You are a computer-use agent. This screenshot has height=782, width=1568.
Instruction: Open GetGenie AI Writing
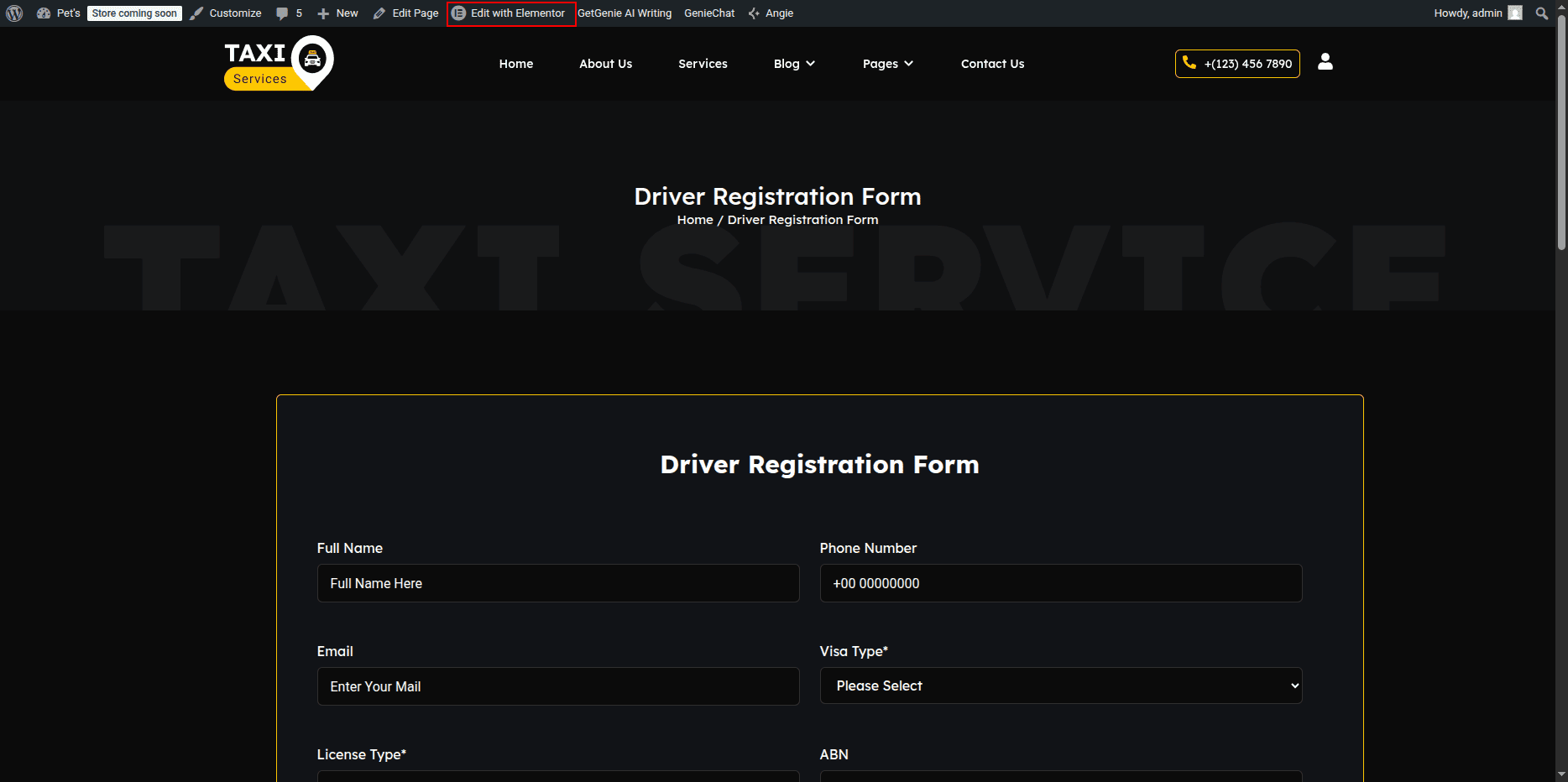pos(625,13)
